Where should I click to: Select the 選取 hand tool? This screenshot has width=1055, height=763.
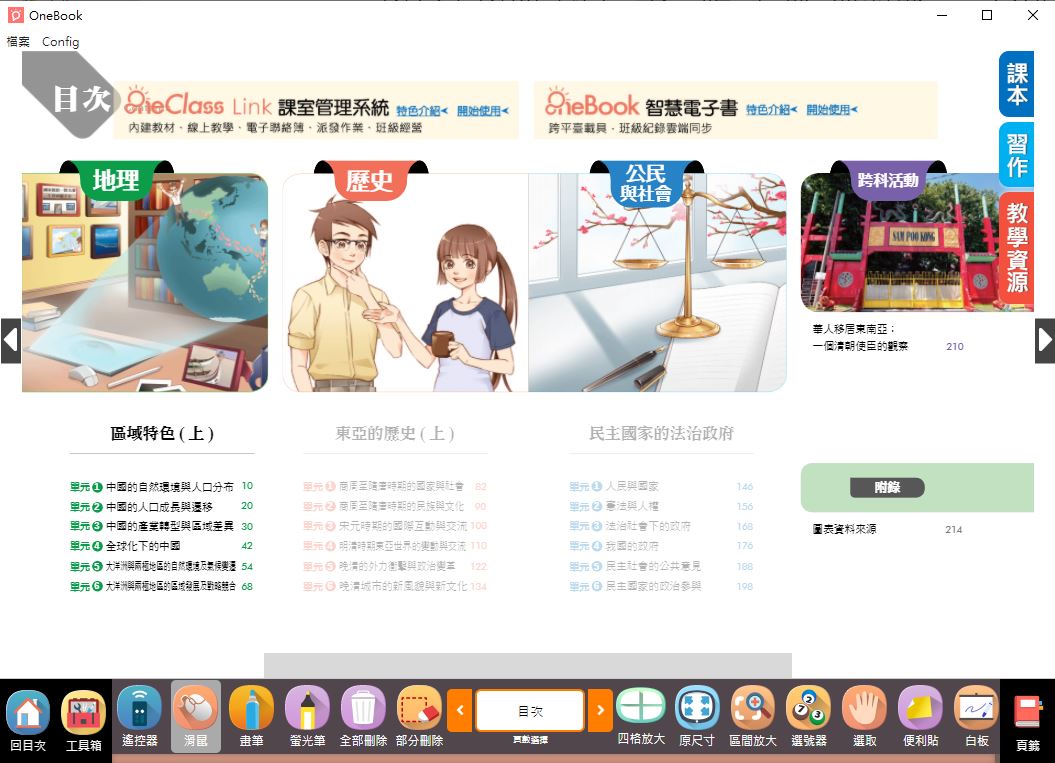point(865,717)
